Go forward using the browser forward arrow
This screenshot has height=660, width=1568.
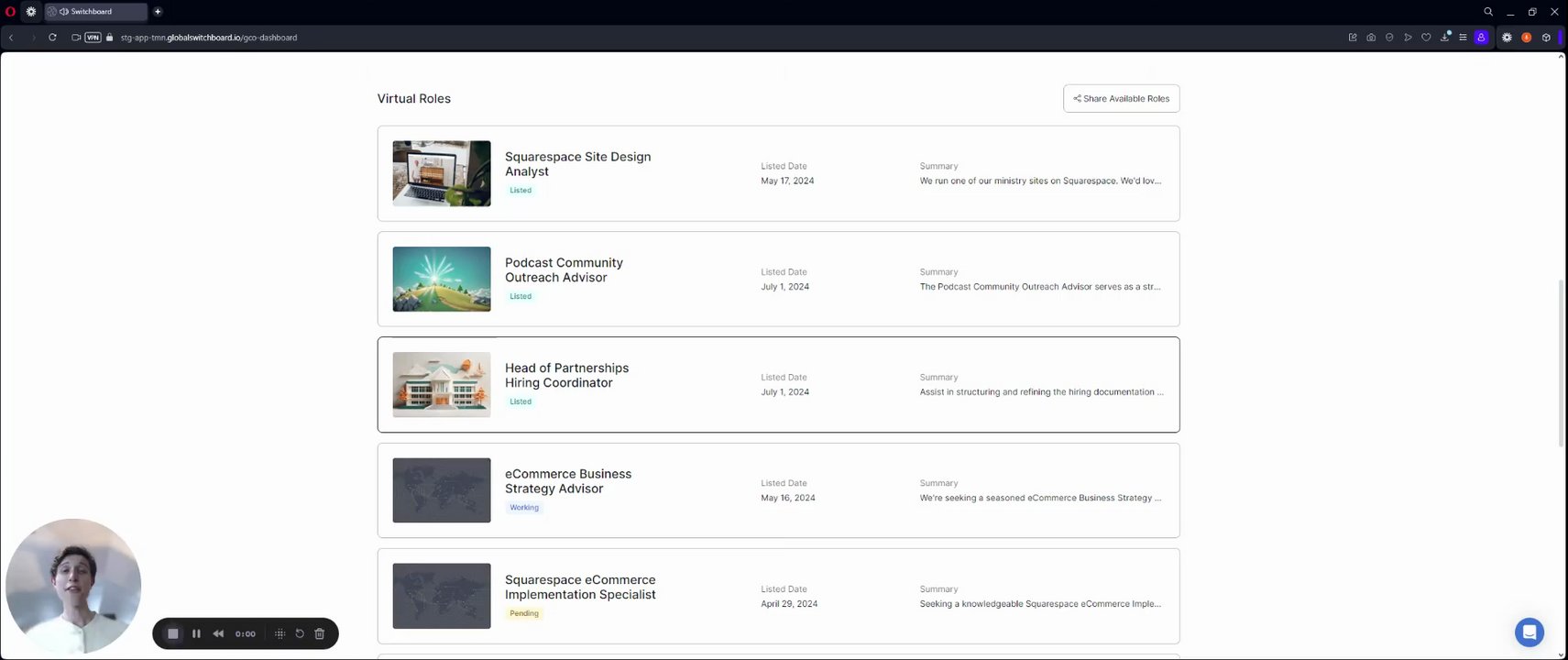(x=33, y=38)
